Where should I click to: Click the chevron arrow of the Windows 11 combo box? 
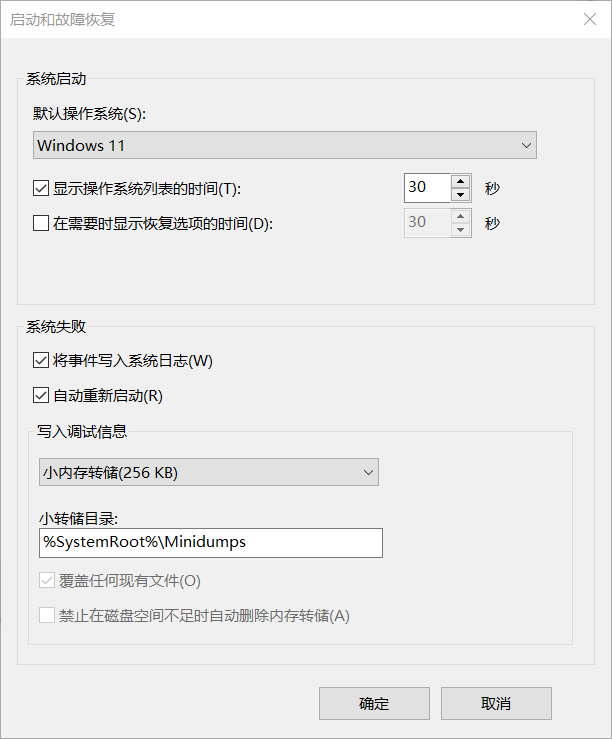pos(526,146)
